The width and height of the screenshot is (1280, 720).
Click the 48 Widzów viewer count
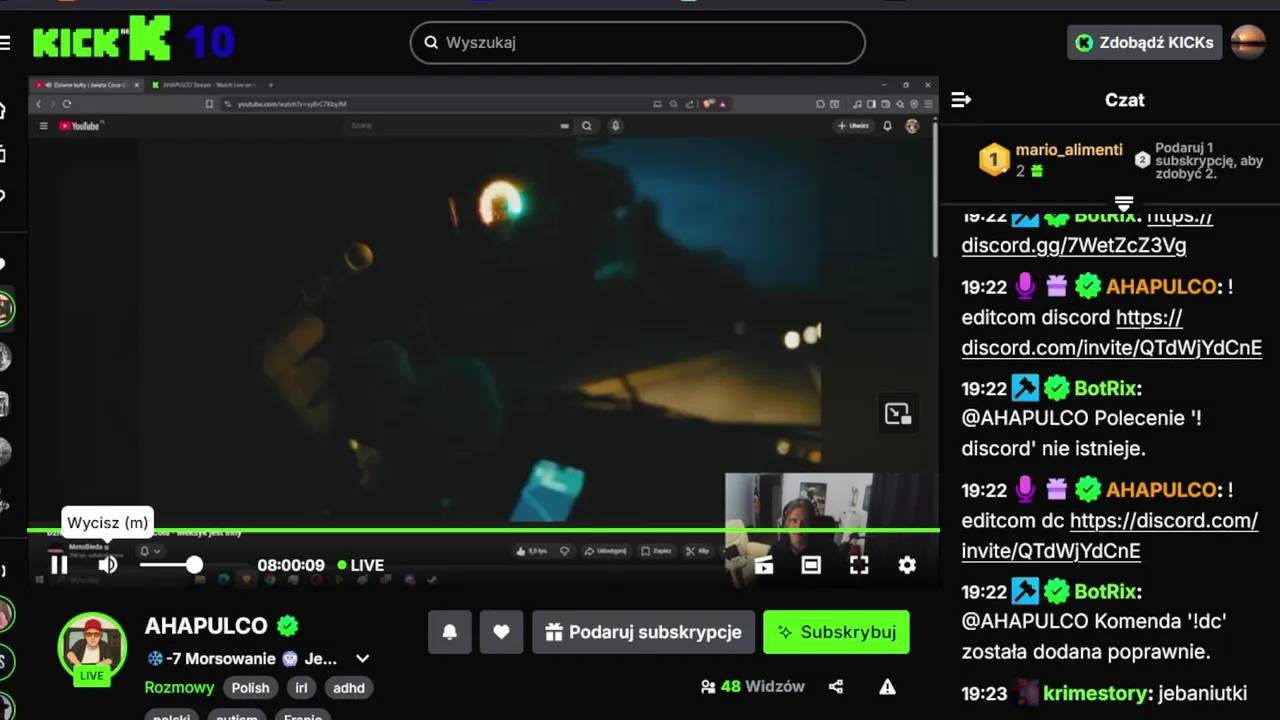pyautogui.click(x=752, y=687)
